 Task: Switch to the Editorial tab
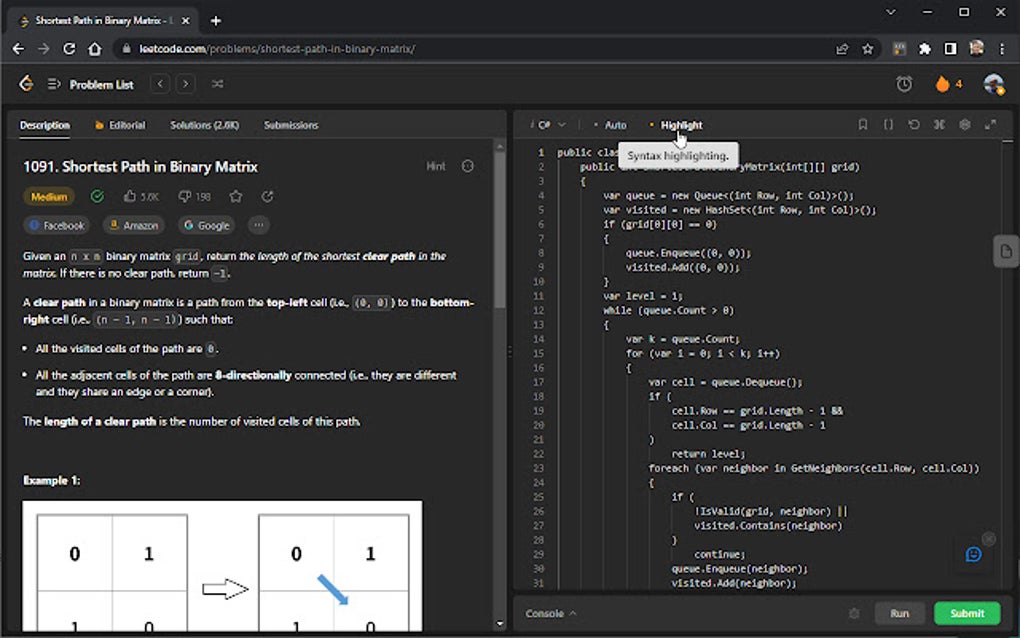[x=120, y=125]
